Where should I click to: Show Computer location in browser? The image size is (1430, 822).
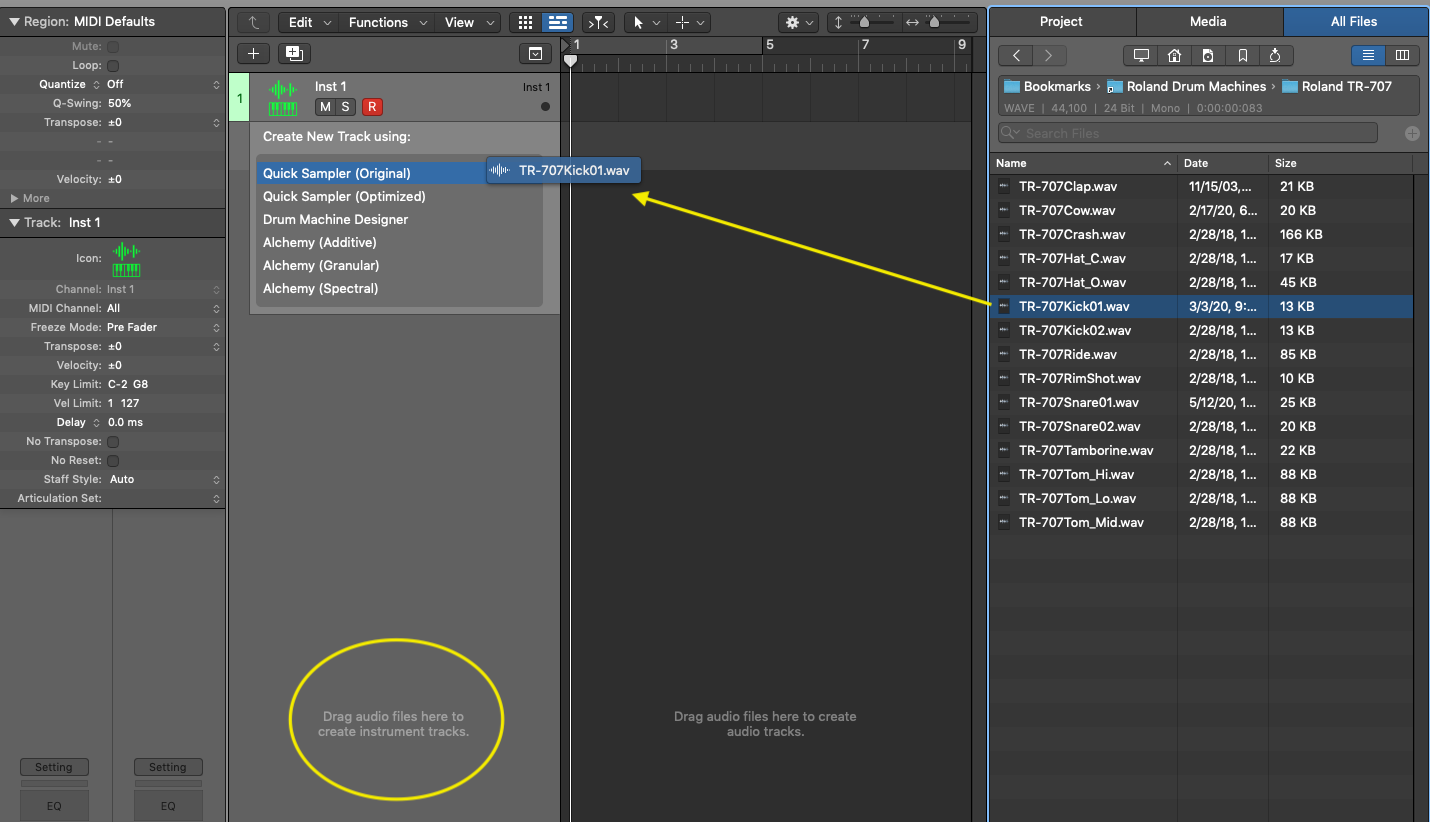pyautogui.click(x=1141, y=56)
